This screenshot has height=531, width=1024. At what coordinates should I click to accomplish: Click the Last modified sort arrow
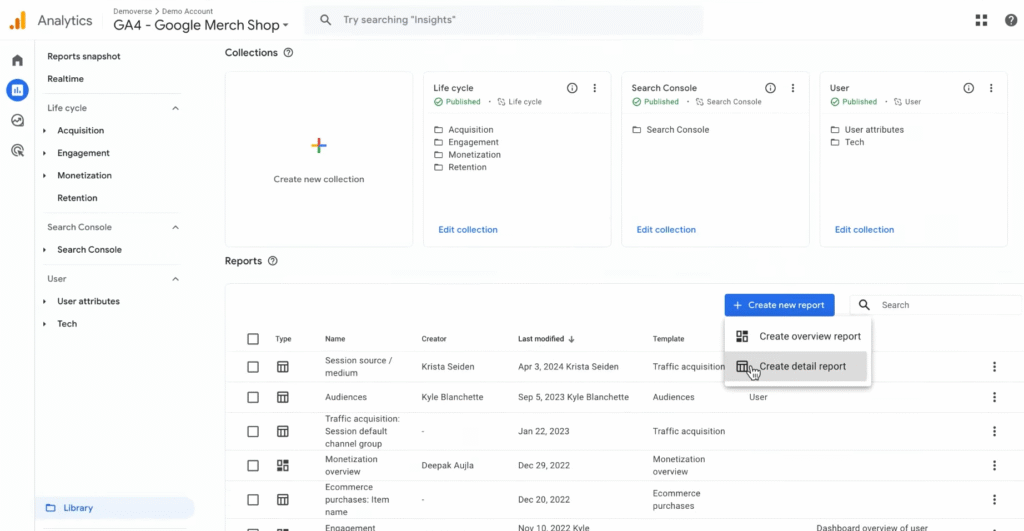(x=571, y=339)
